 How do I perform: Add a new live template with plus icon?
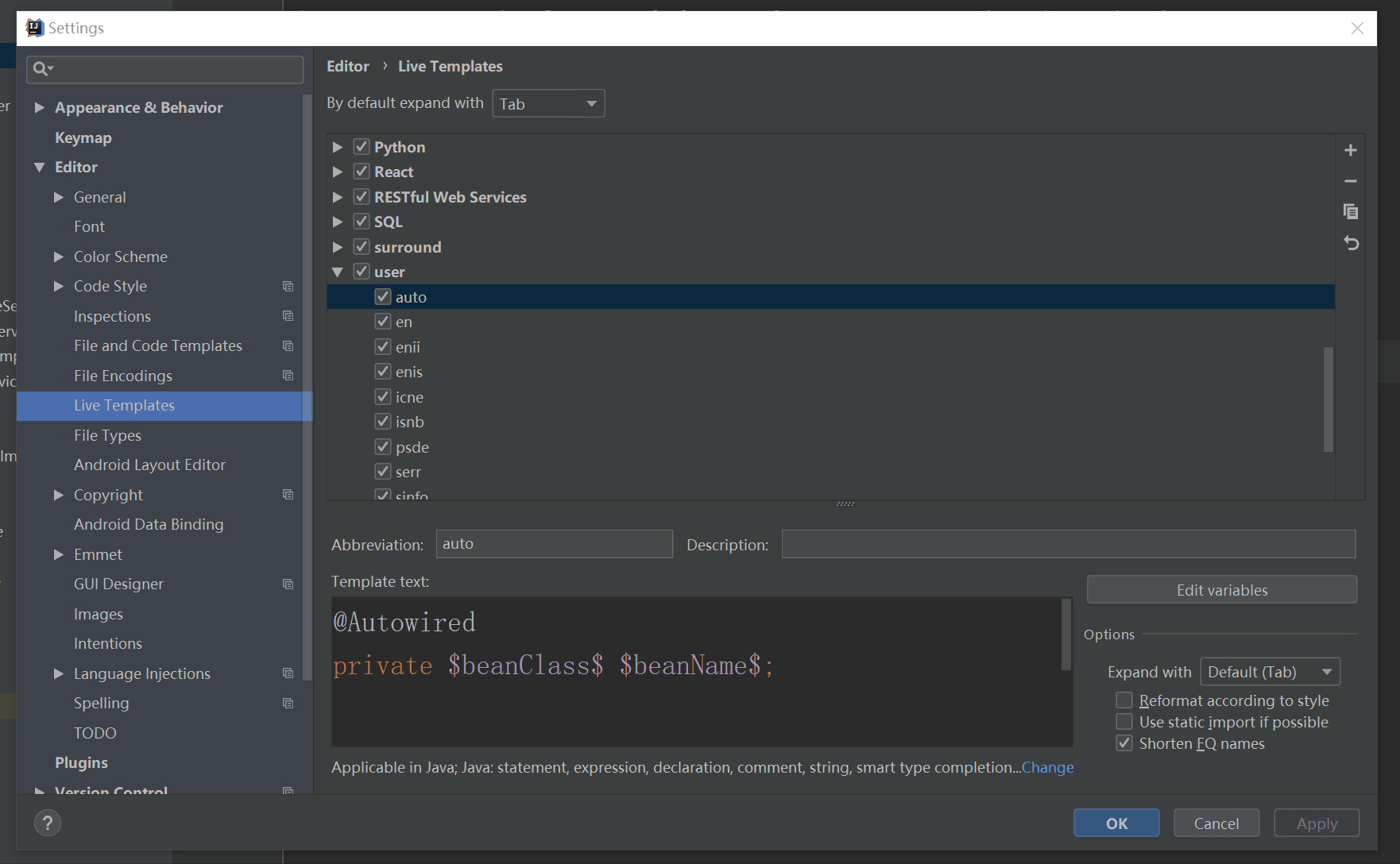[1352, 149]
